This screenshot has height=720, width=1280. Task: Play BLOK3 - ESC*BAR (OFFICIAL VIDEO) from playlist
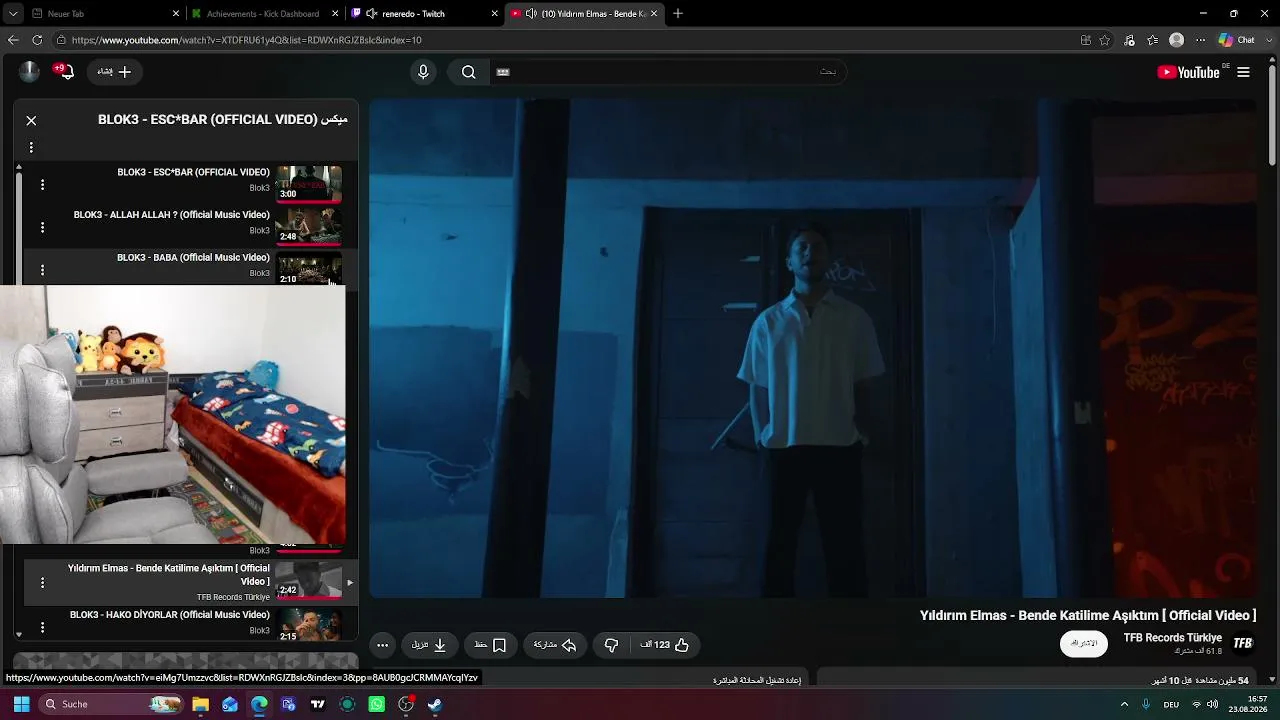click(193, 172)
